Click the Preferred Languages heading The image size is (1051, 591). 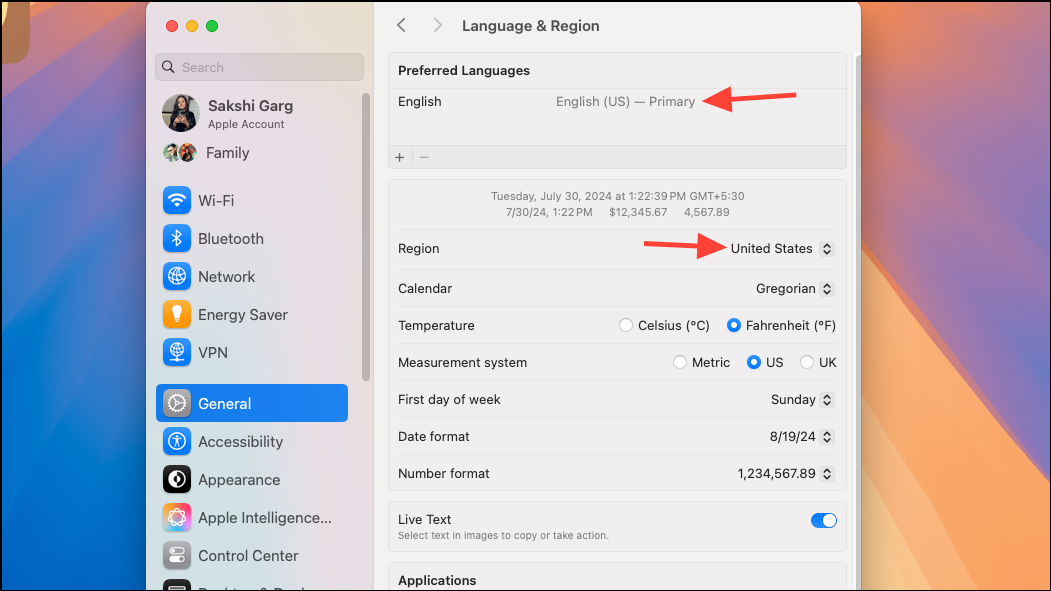tap(464, 70)
